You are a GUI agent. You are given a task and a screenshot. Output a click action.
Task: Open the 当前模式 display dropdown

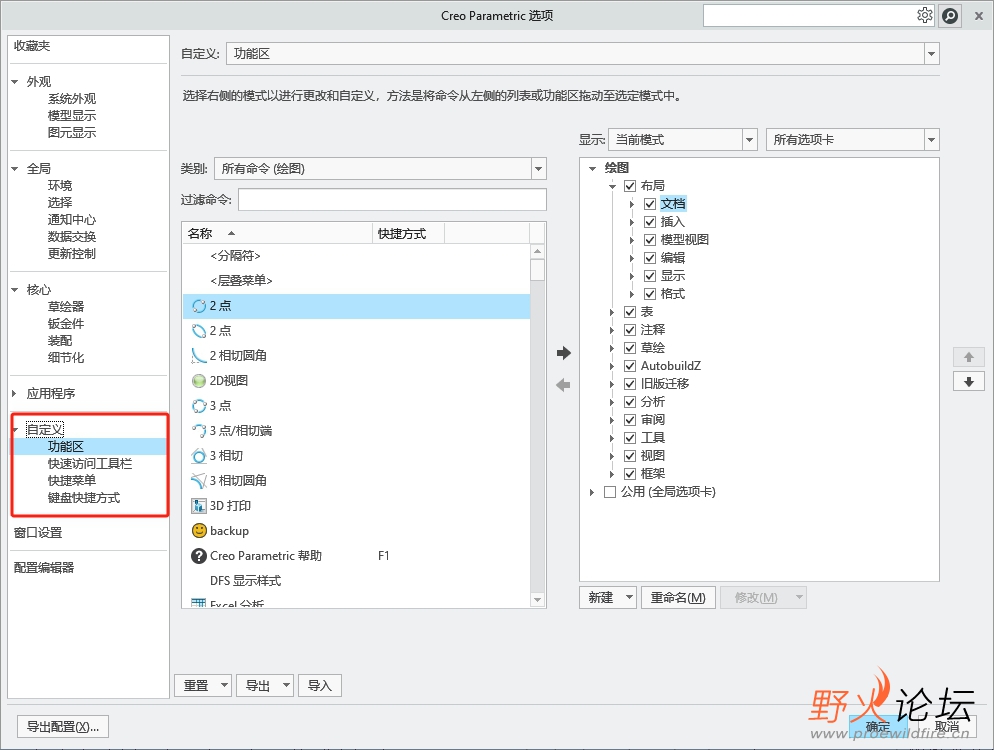749,139
